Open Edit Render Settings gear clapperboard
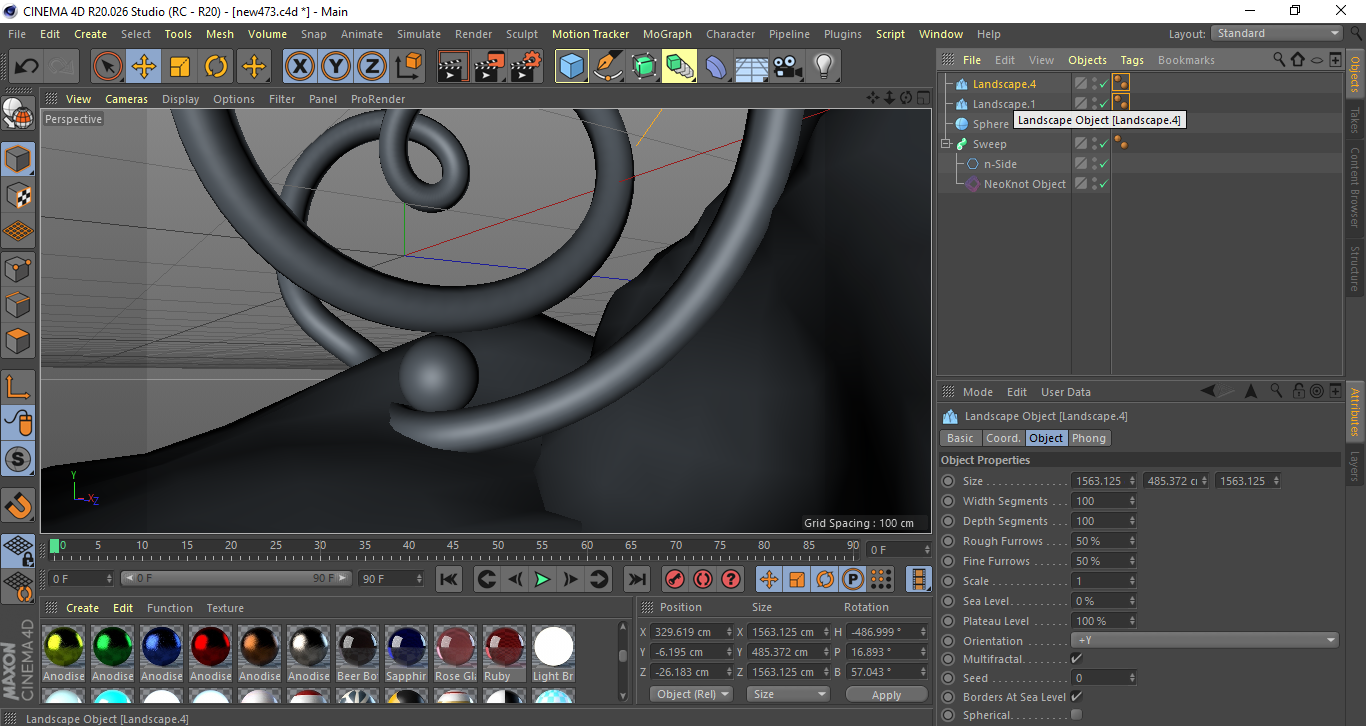Screen dimensions: 1366x726 (x=526, y=67)
